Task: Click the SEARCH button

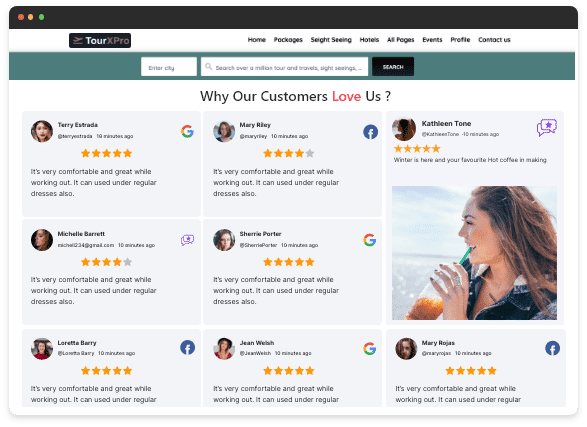Action: pos(393,67)
